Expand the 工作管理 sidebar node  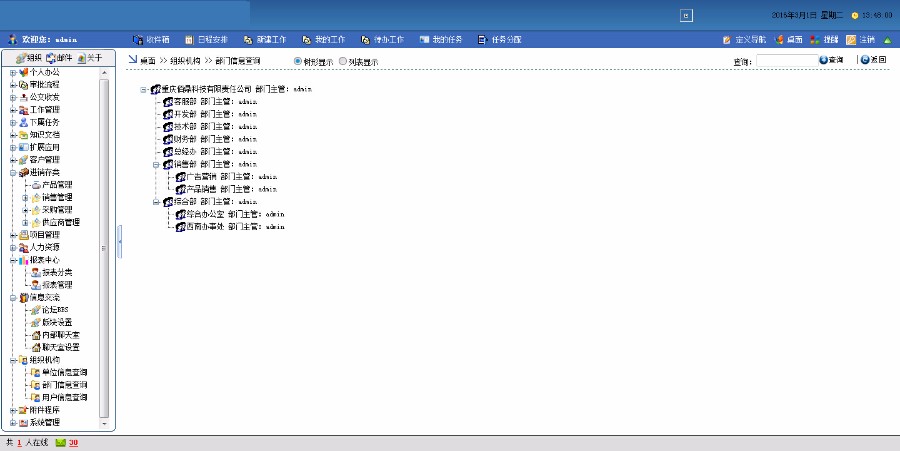tap(13, 110)
